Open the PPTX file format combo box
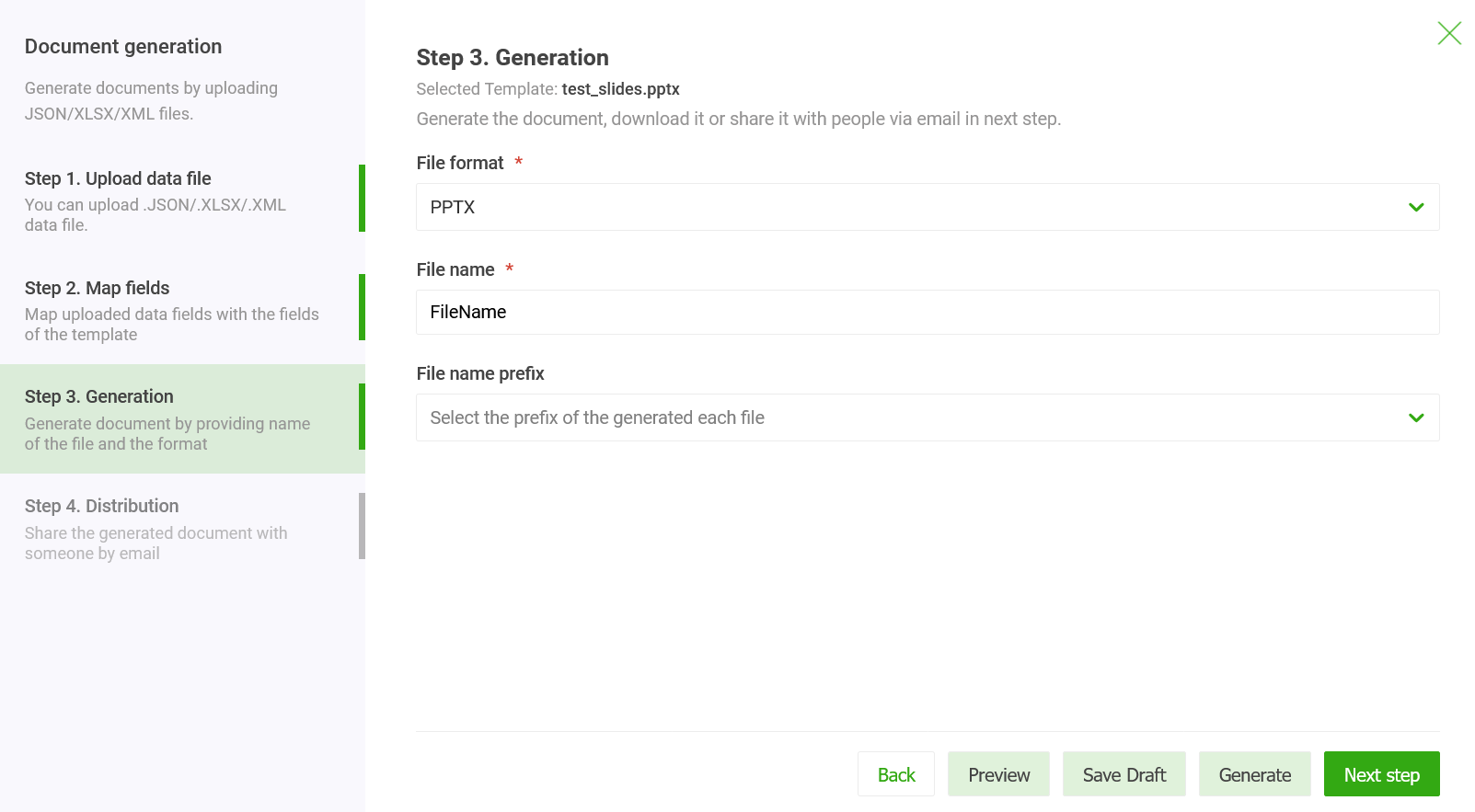1475x812 pixels. pos(911,207)
